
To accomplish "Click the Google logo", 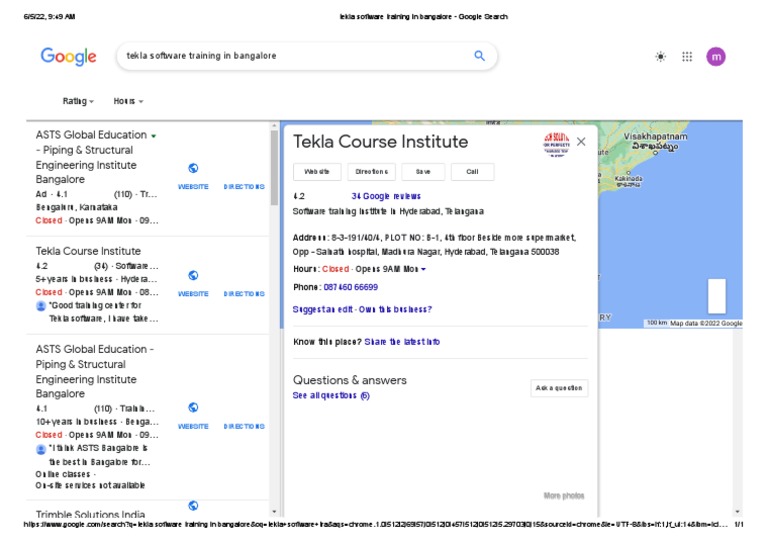I will (x=69, y=56).
